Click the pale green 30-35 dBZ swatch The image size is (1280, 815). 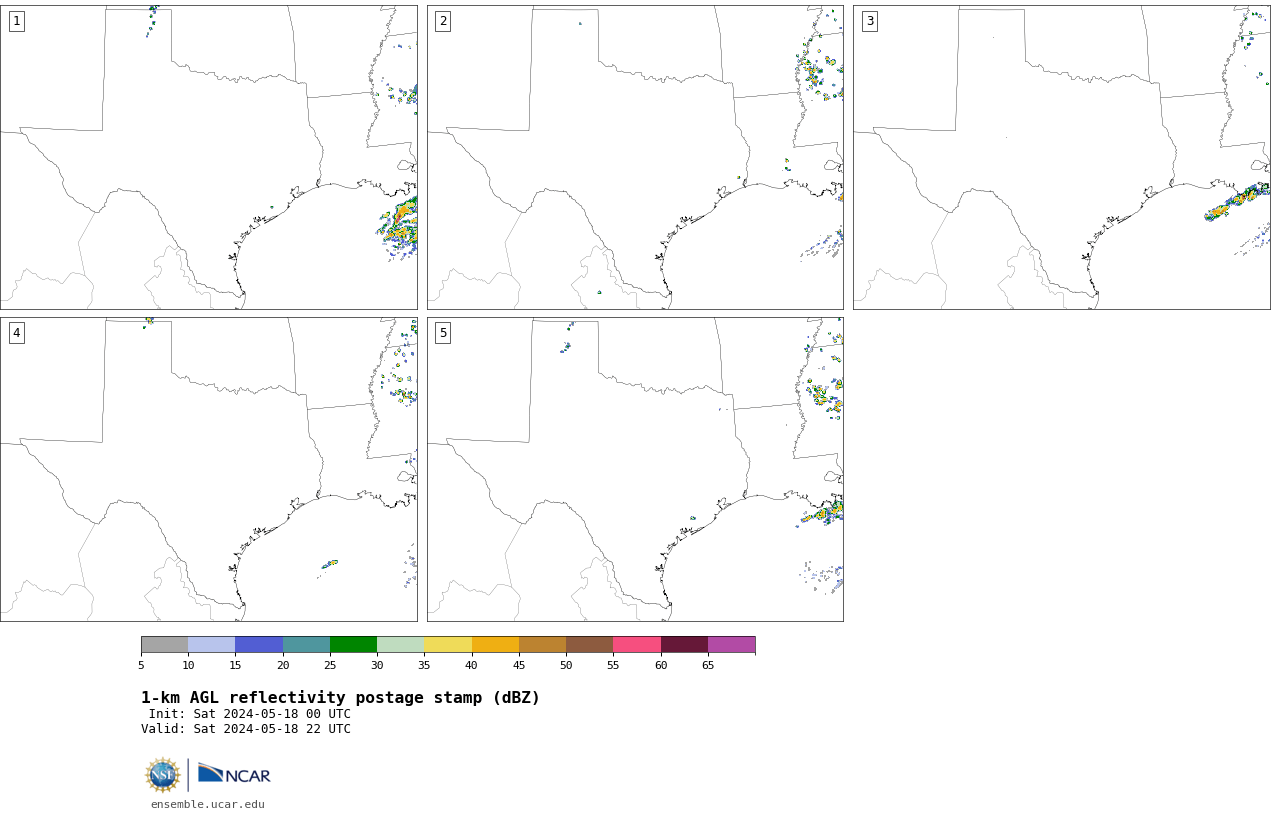pos(400,644)
